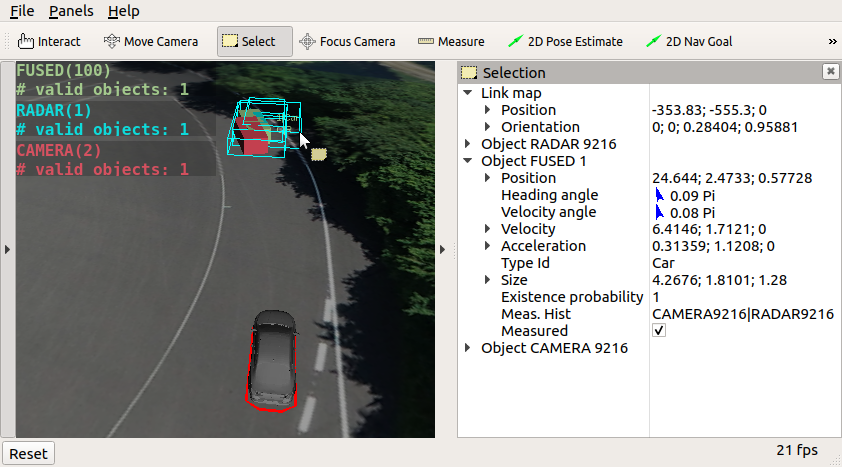Uncheck the Measured checkbox
This screenshot has width=842, height=467.
point(659,330)
